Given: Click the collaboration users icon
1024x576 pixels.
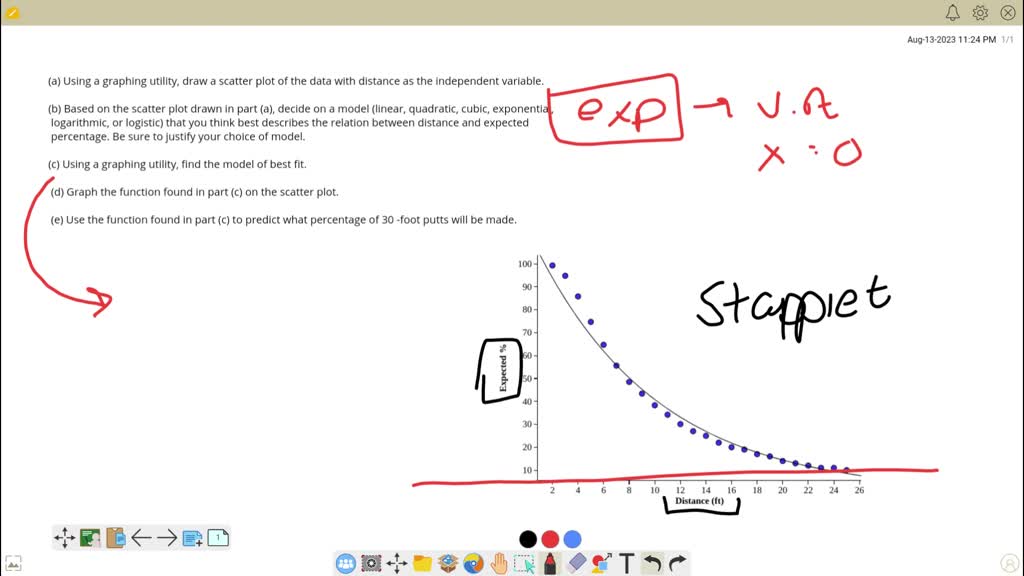Looking at the screenshot, I should point(344,563).
